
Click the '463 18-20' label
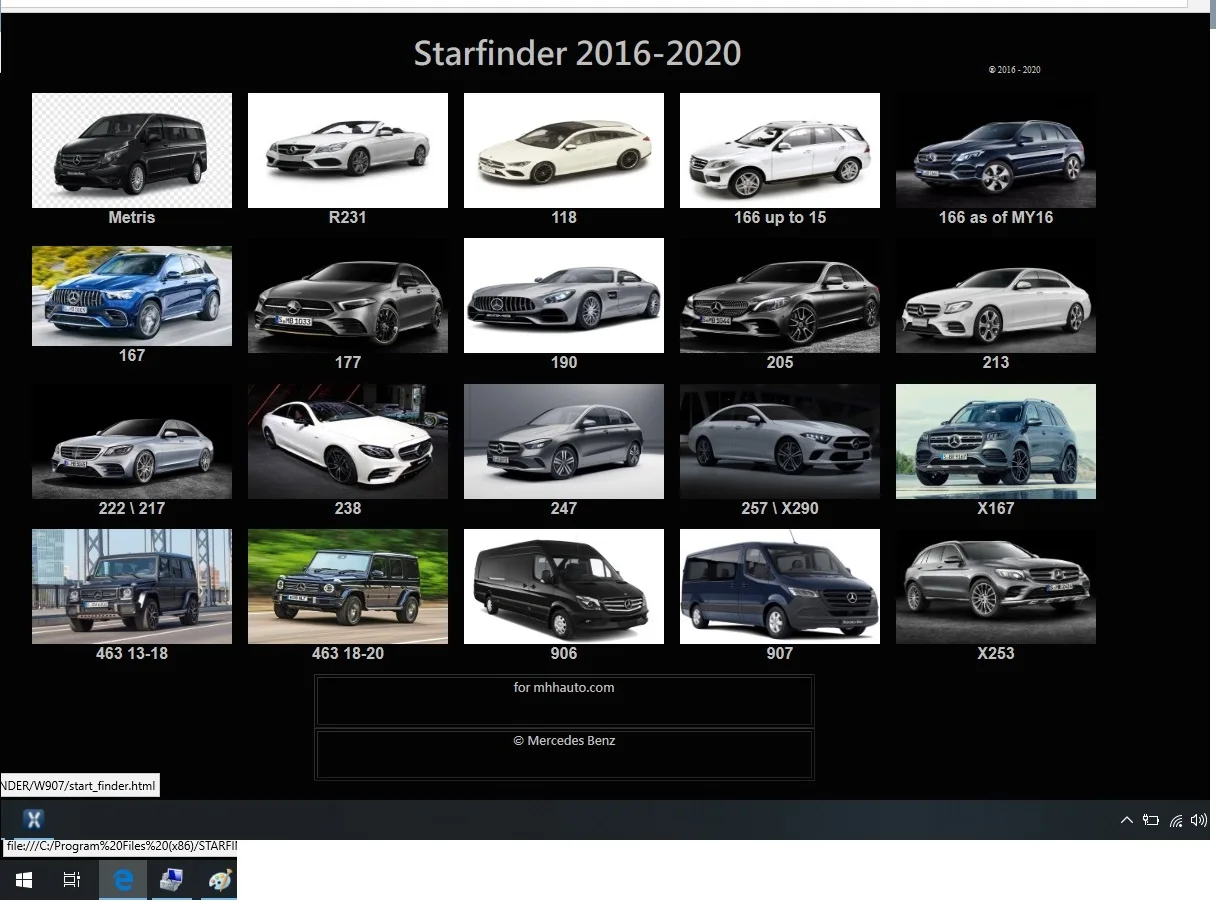[348, 653]
